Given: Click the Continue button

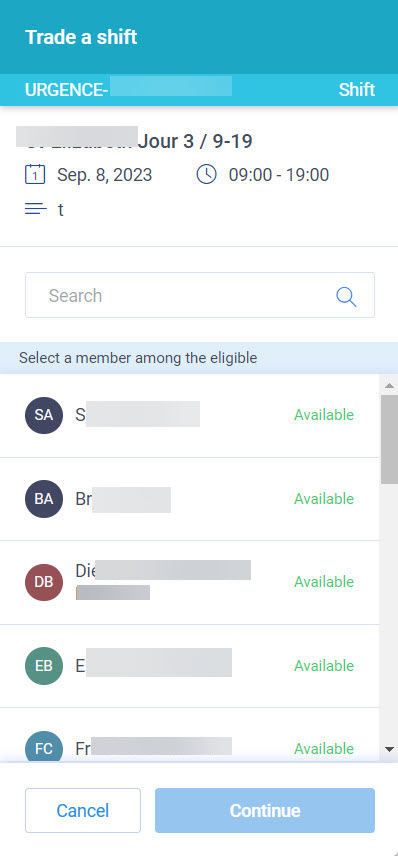Looking at the screenshot, I should pyautogui.click(x=265, y=811).
